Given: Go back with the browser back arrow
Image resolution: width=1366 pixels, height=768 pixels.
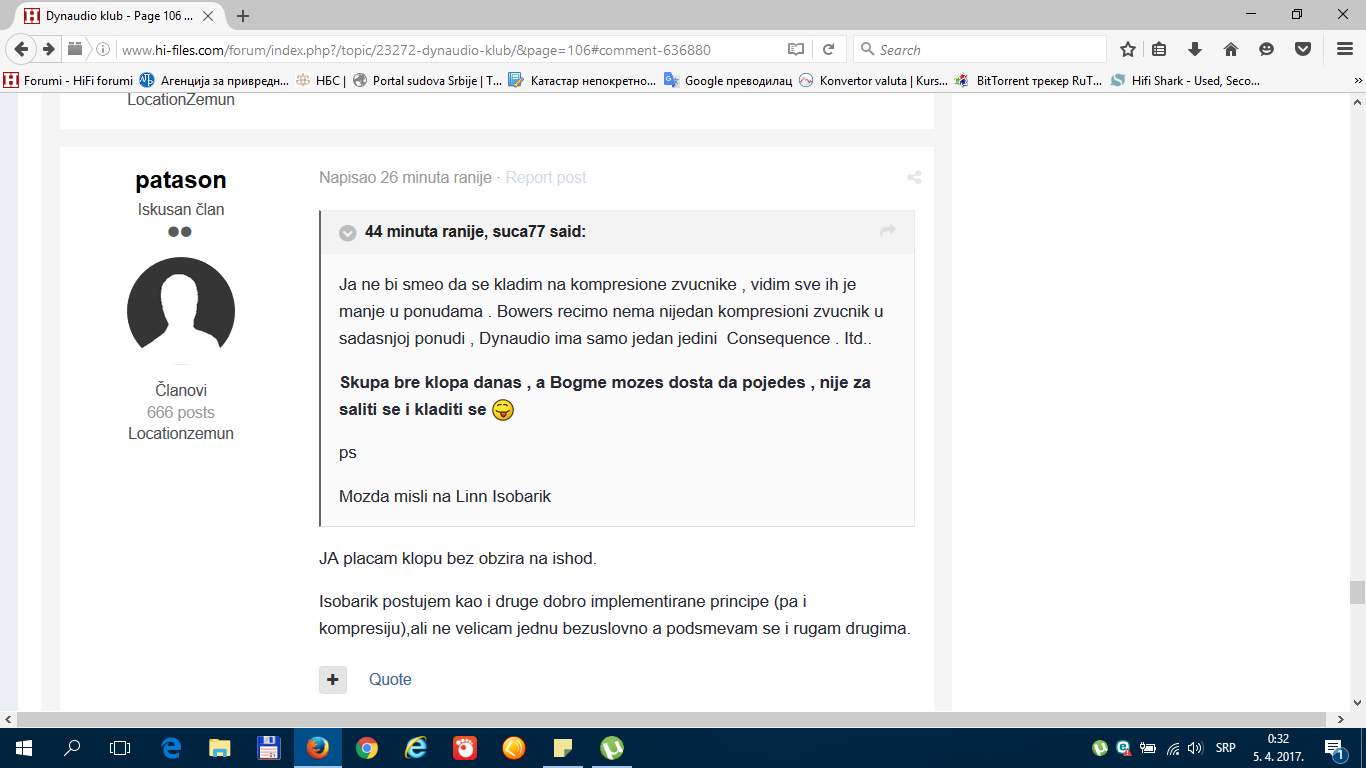Looking at the screenshot, I should click(x=22, y=49).
